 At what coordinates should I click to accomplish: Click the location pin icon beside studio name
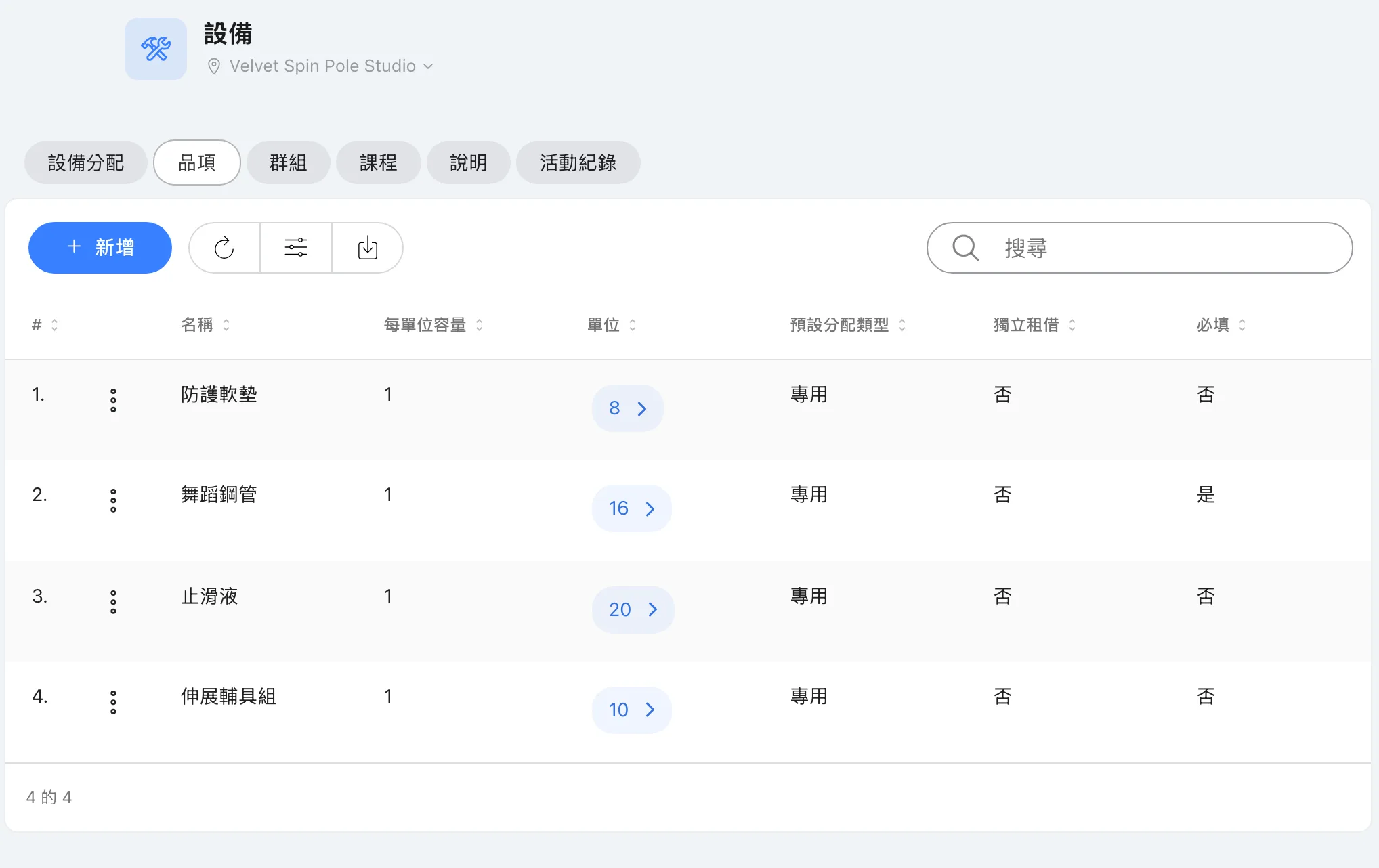(213, 66)
